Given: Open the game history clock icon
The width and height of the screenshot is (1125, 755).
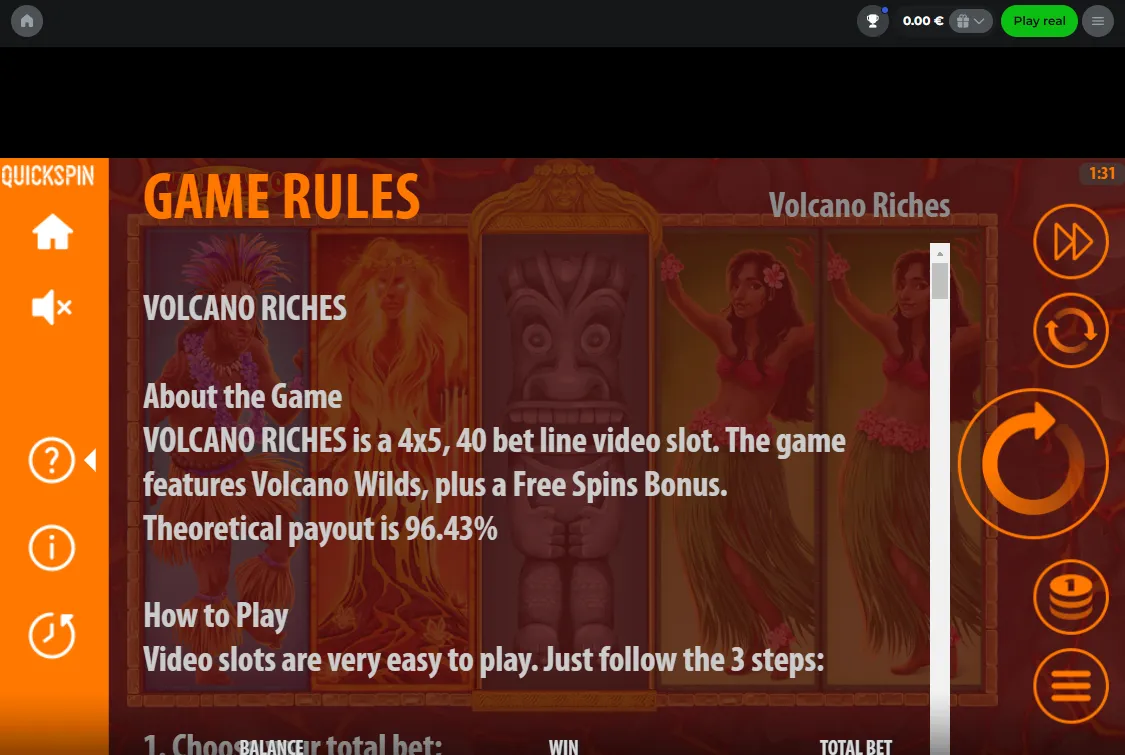Looking at the screenshot, I should pyautogui.click(x=52, y=635).
